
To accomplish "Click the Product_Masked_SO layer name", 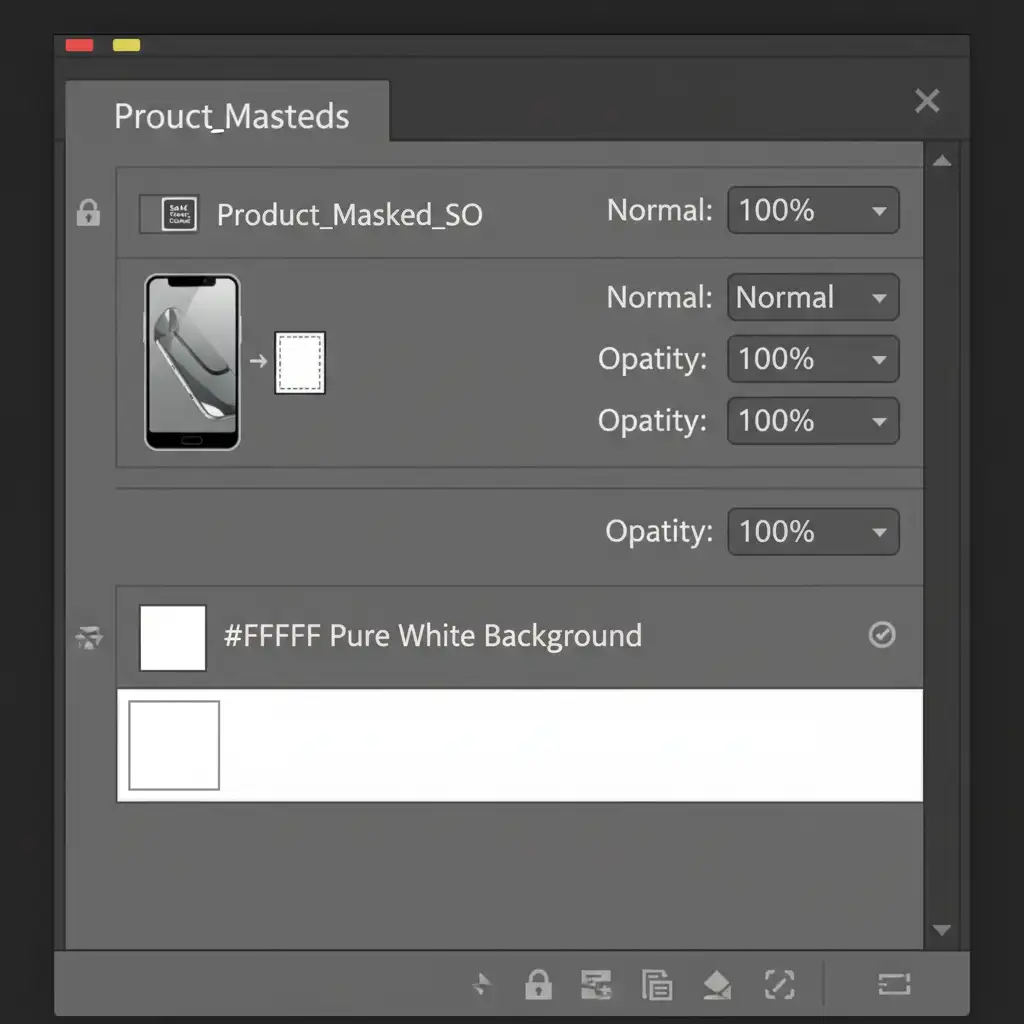I will pyautogui.click(x=349, y=214).
